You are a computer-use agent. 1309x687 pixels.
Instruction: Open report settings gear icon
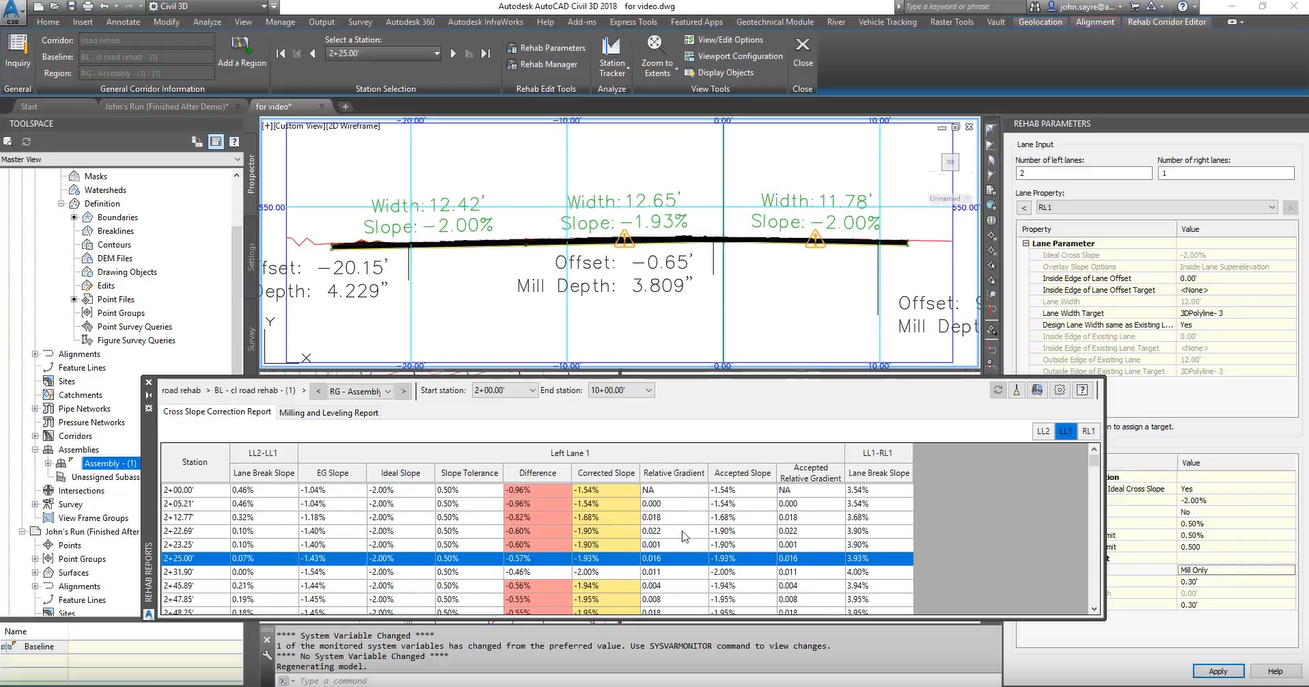pyautogui.click(x=1060, y=390)
